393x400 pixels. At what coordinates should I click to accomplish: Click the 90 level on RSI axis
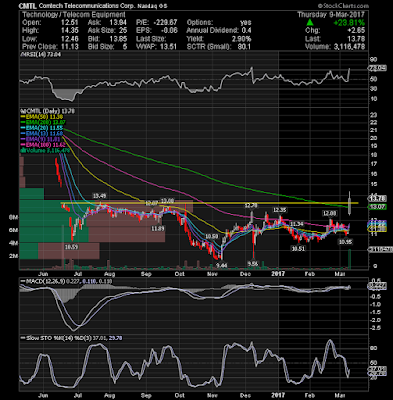(375, 60)
